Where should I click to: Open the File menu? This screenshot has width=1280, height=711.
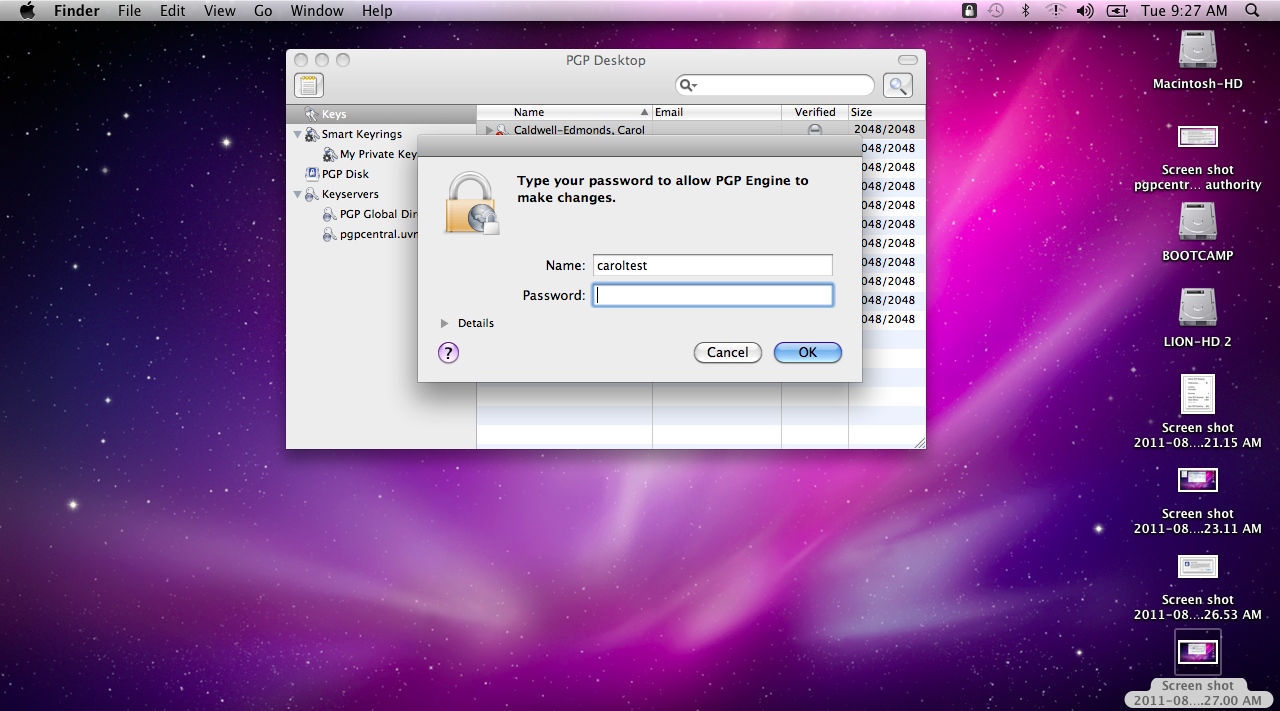[x=129, y=11]
